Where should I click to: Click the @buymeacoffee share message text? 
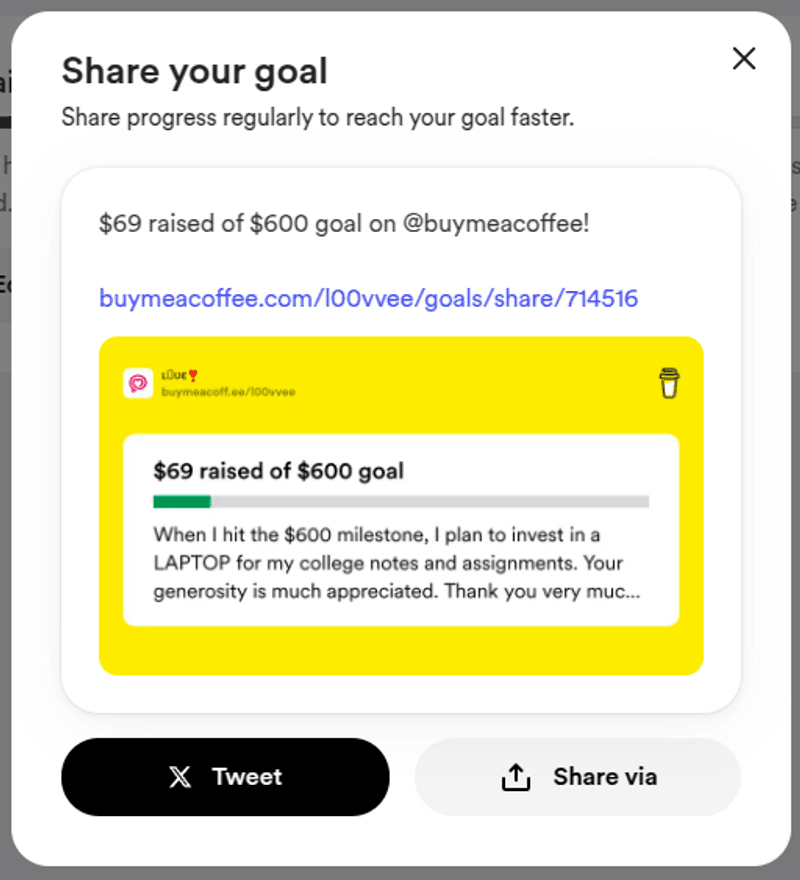pyautogui.click(x=344, y=223)
